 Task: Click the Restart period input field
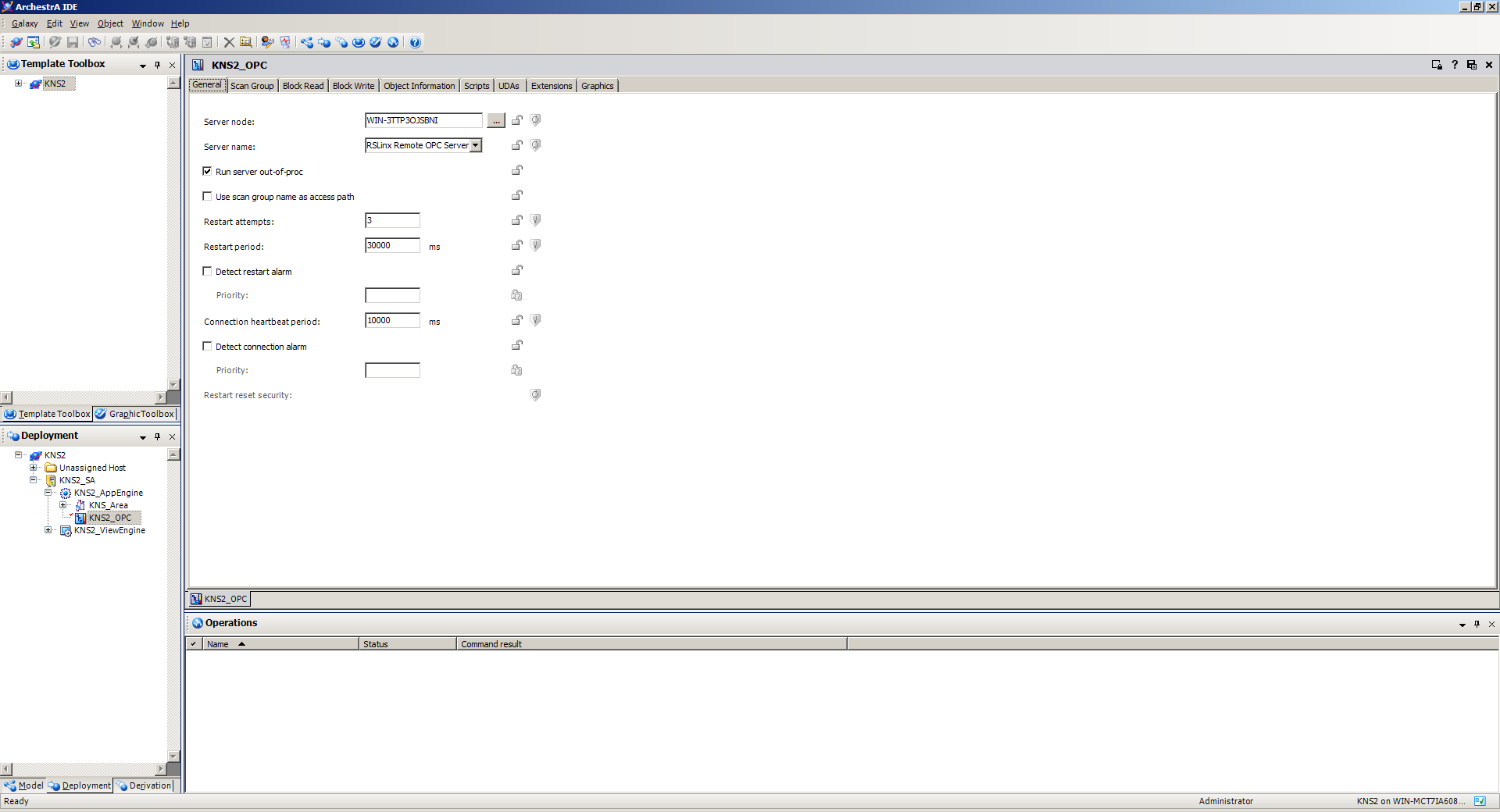click(392, 245)
